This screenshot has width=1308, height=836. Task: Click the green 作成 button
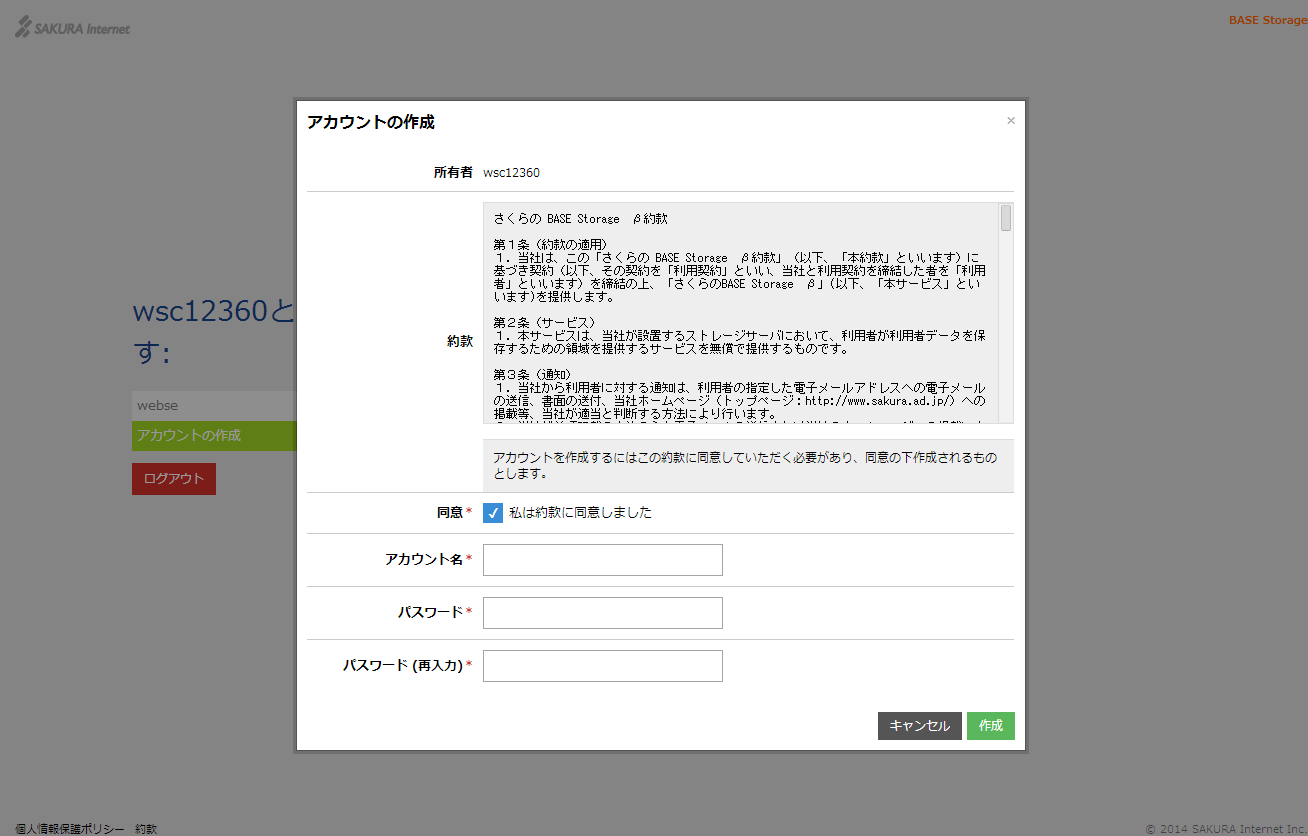click(x=991, y=726)
